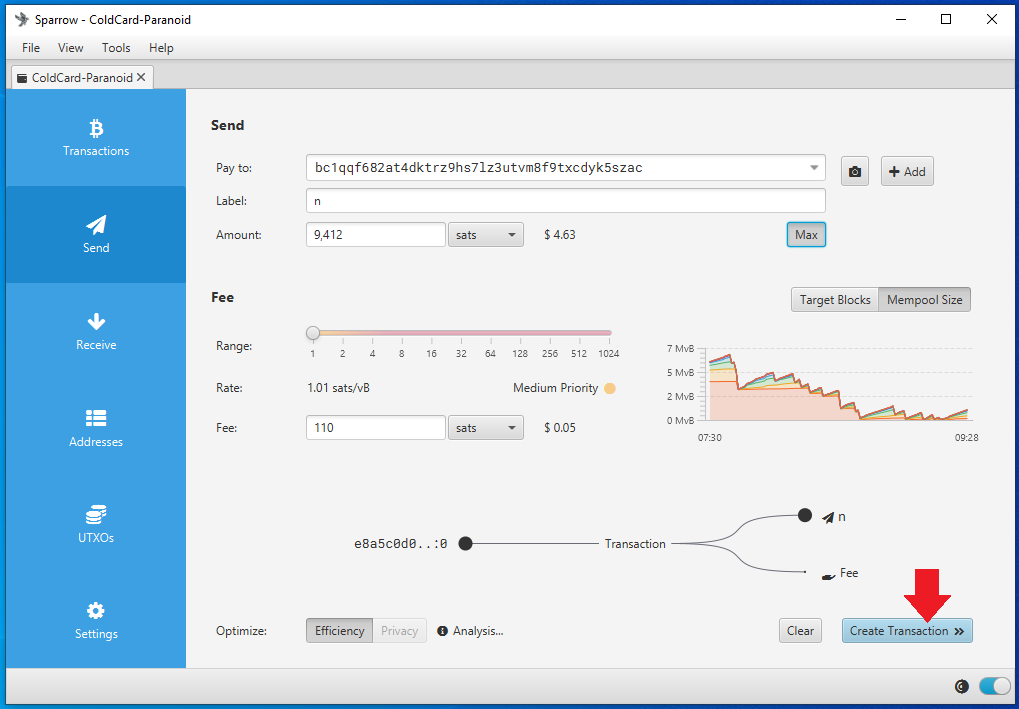Click in the Pay to address field
Viewport: 1019px width, 709px height.
[565, 168]
